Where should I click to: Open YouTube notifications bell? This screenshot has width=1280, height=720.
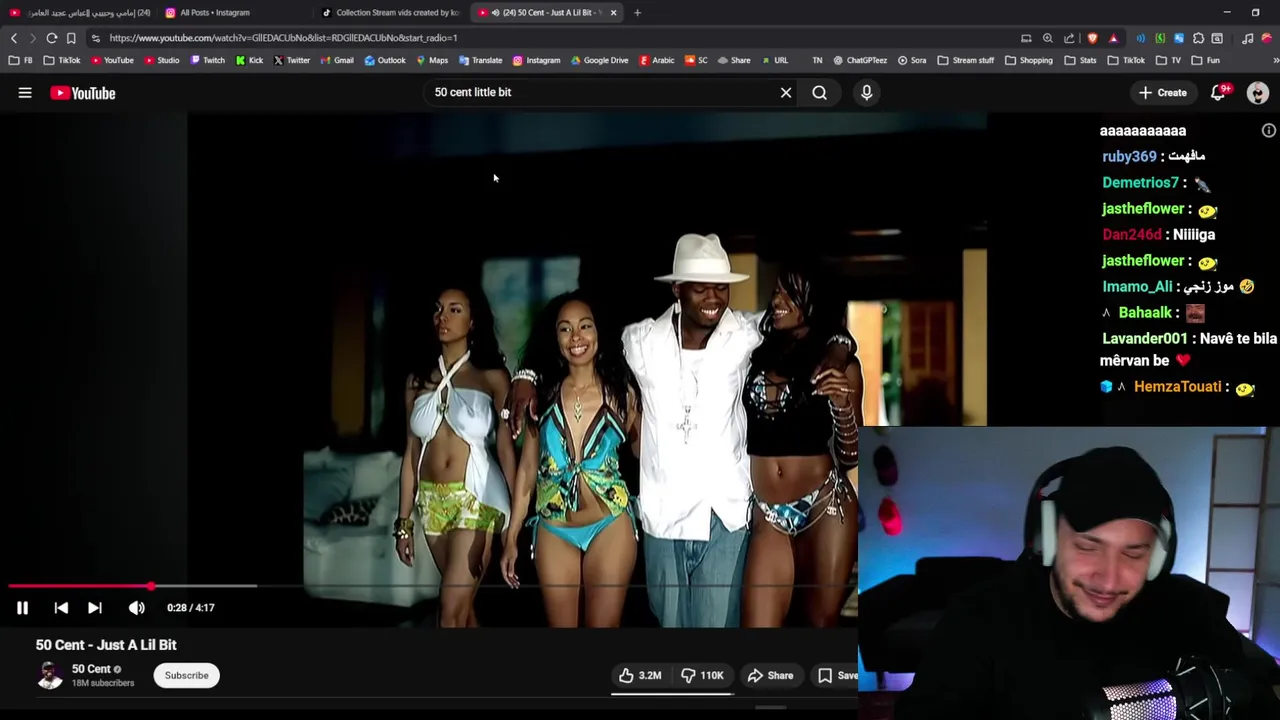click(1219, 93)
